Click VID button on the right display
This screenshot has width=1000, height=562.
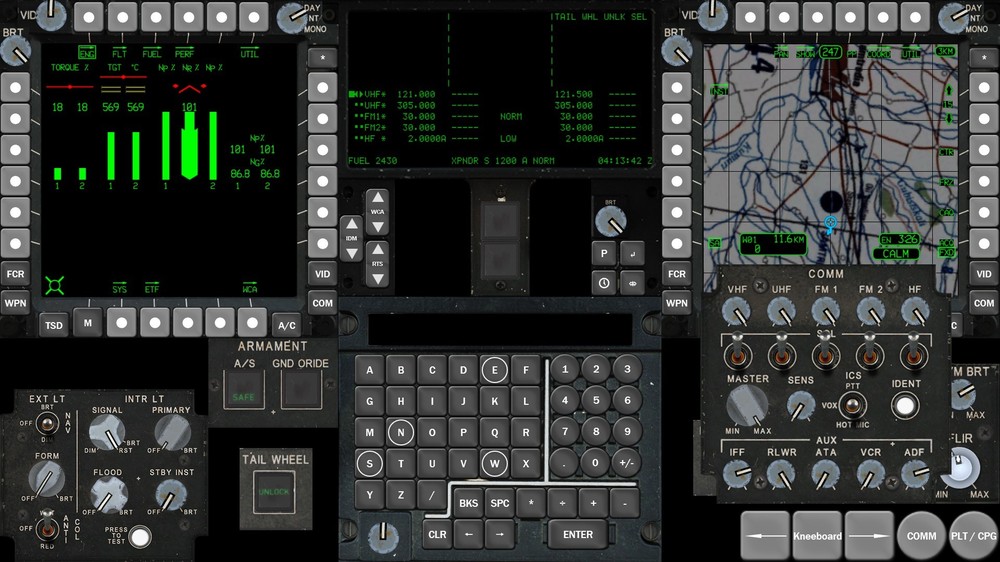tap(983, 274)
